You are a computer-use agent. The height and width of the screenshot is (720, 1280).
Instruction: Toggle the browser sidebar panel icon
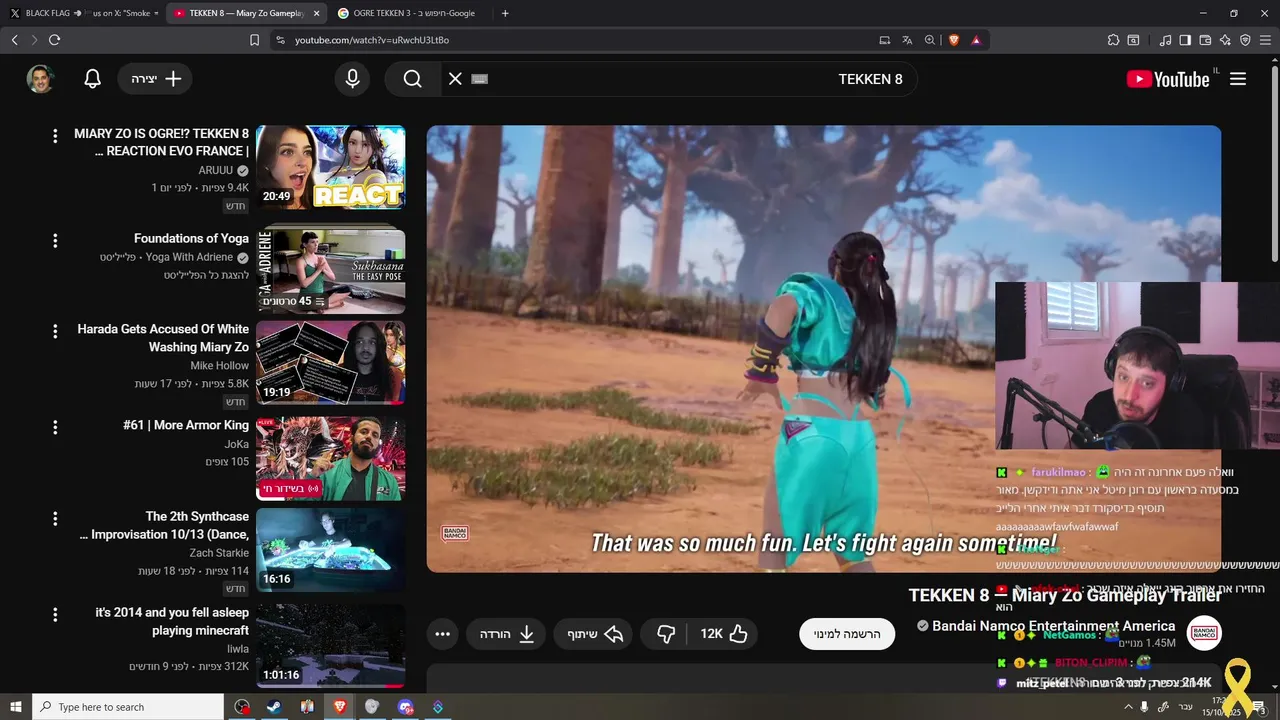(1185, 40)
